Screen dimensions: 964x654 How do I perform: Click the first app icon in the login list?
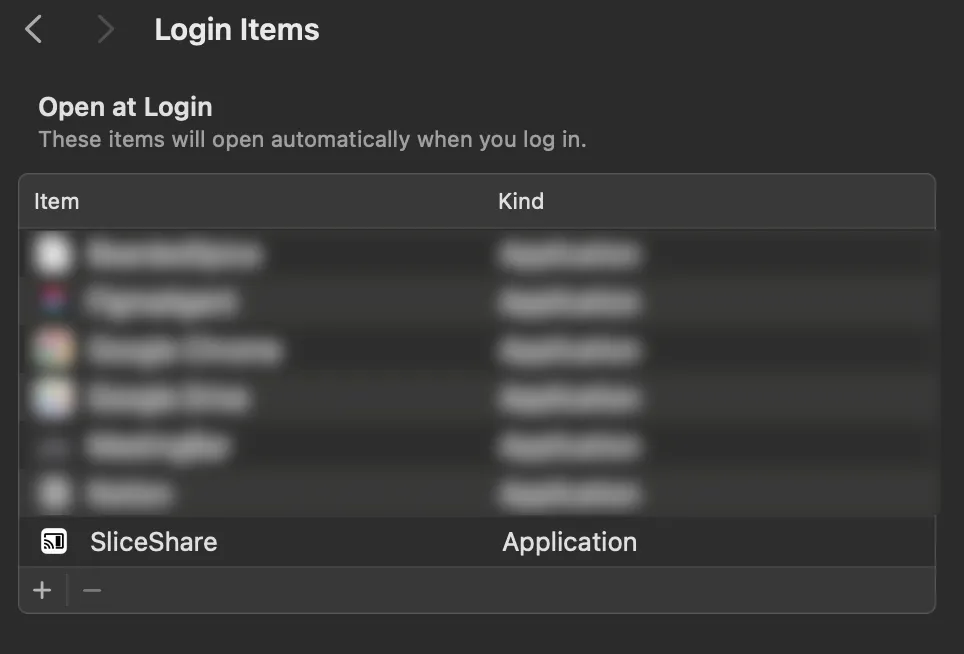tap(53, 254)
